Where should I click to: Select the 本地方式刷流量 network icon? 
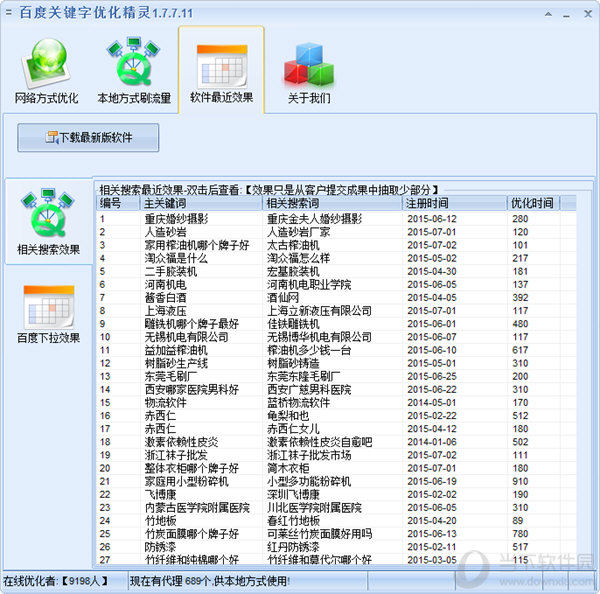133,62
